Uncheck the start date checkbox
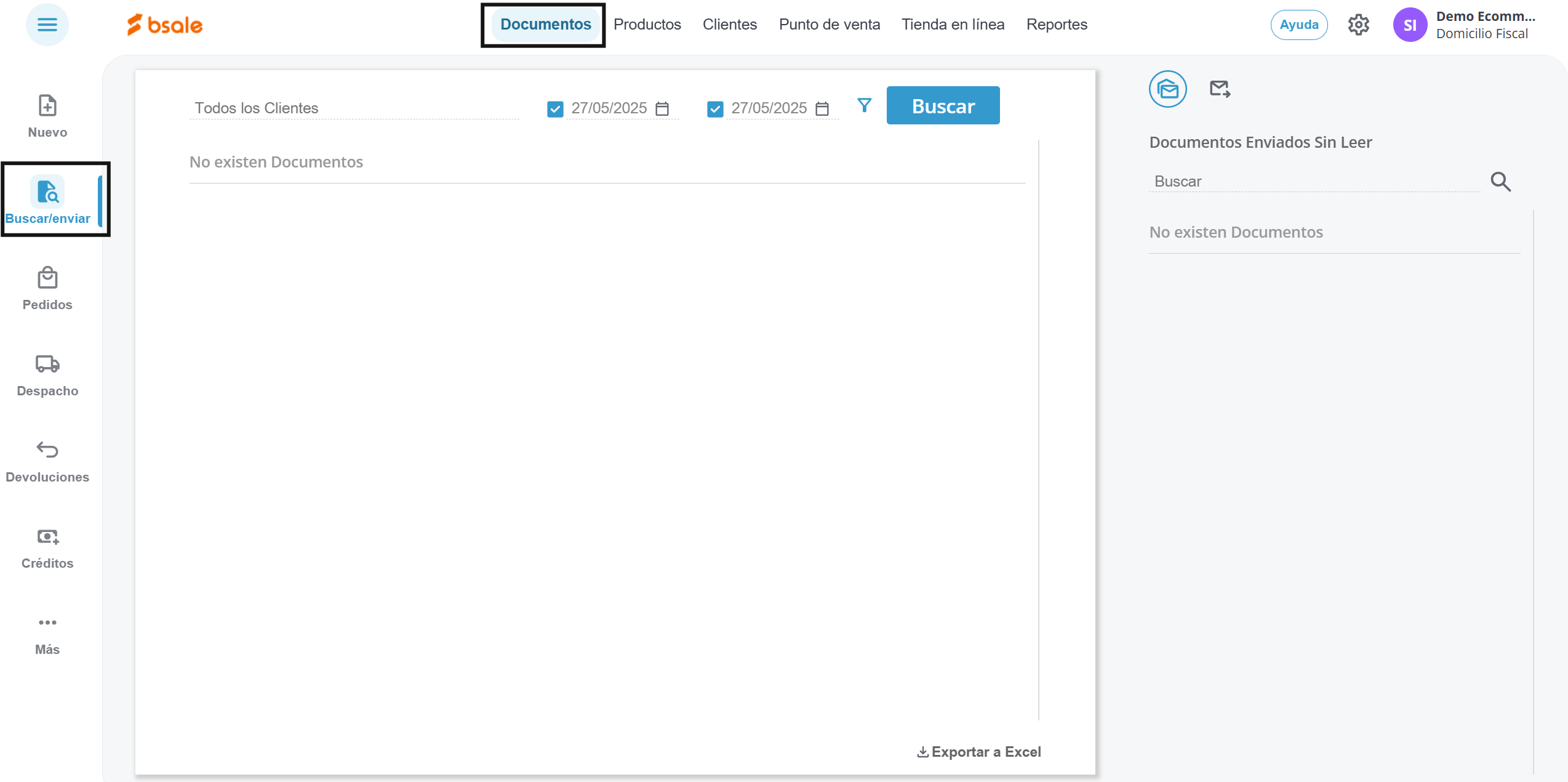The image size is (1568, 782). click(555, 110)
